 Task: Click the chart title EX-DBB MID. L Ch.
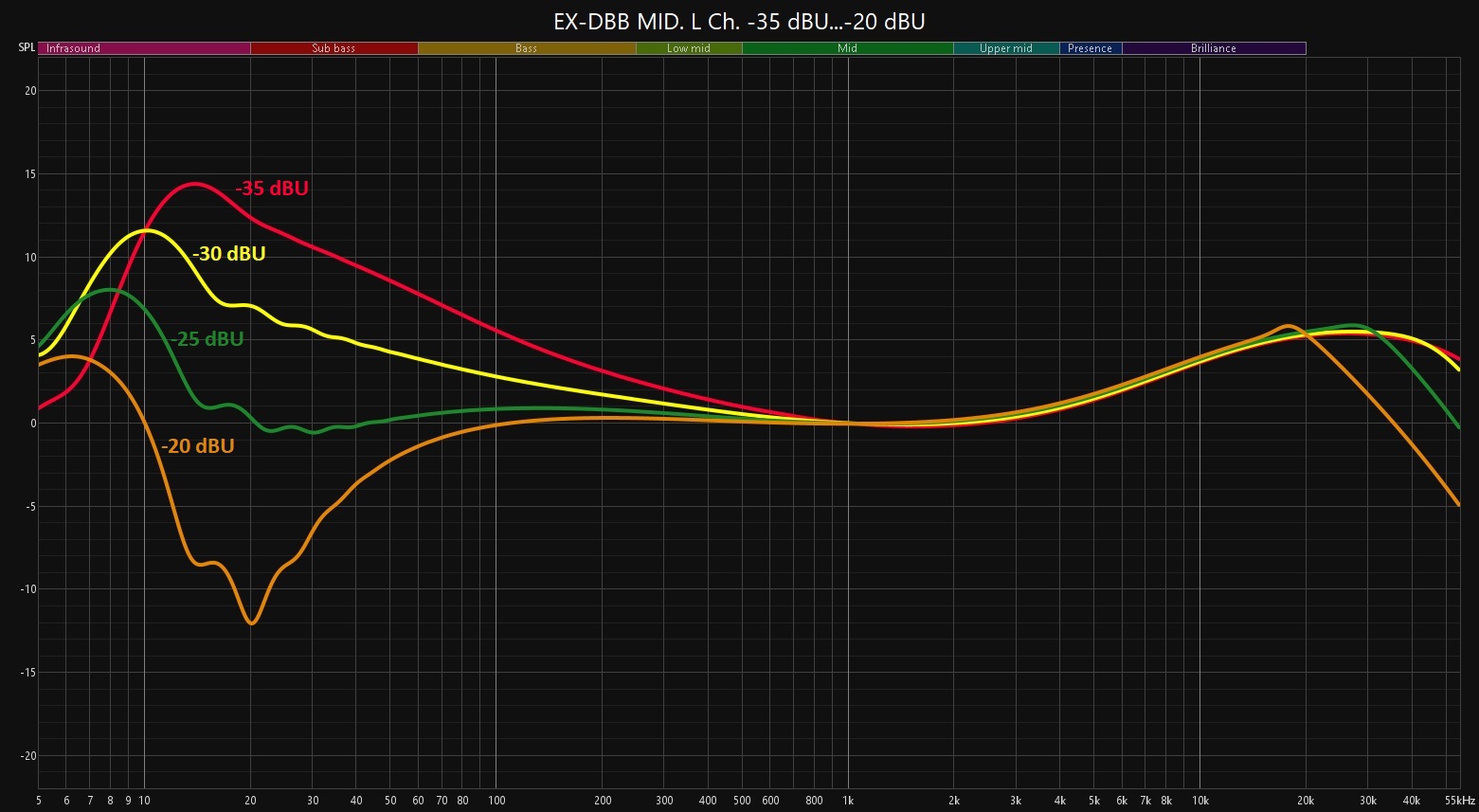point(739,22)
